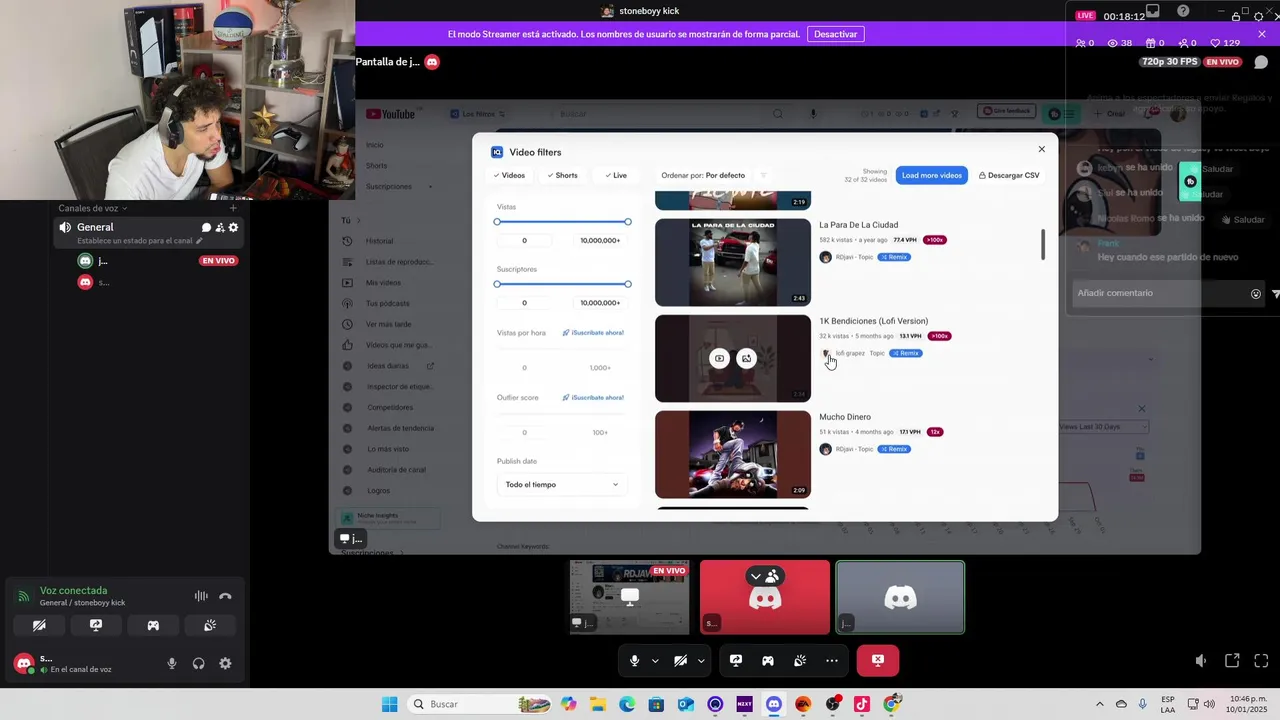This screenshot has height=720, width=1280.
Task: Open microphone options arrow in call bar
Action: pyautogui.click(x=655, y=661)
